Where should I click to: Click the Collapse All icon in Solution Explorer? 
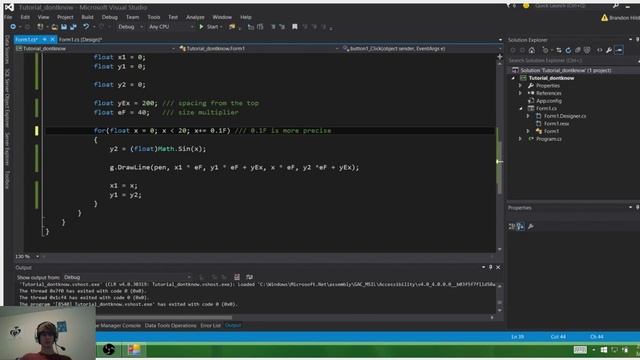point(578,50)
